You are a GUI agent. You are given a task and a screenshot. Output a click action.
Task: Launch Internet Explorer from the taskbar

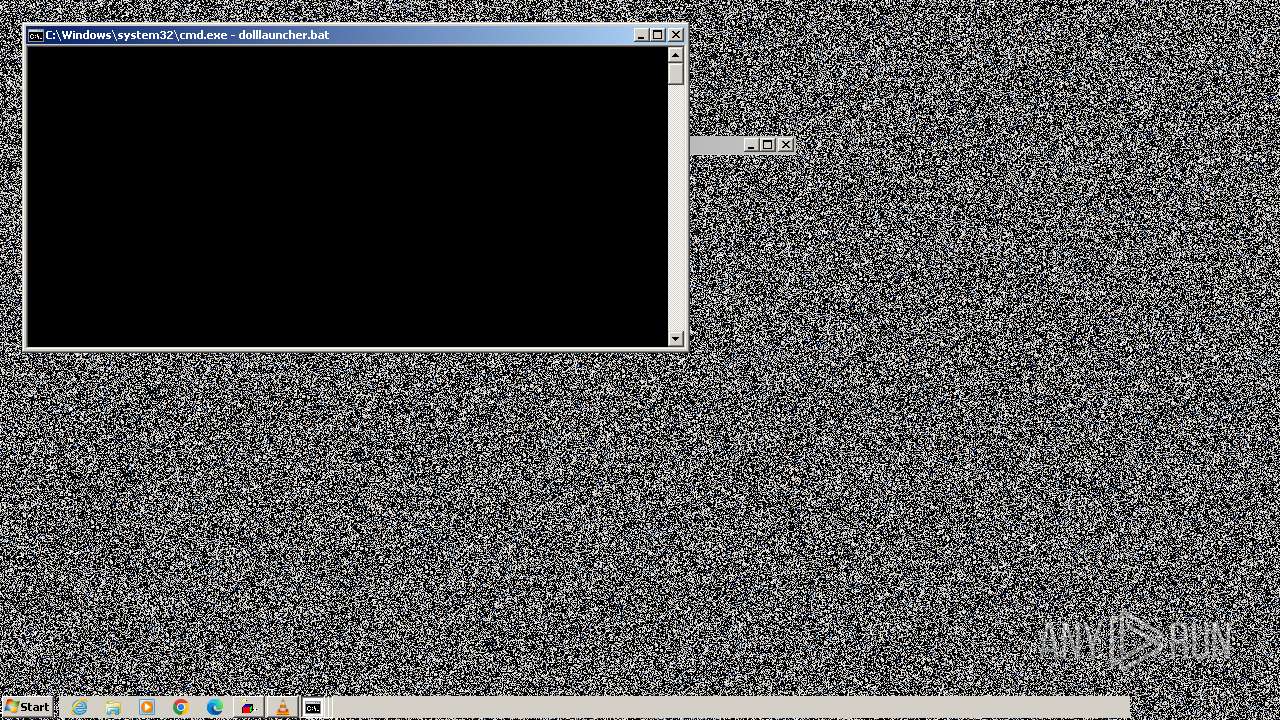coord(79,707)
